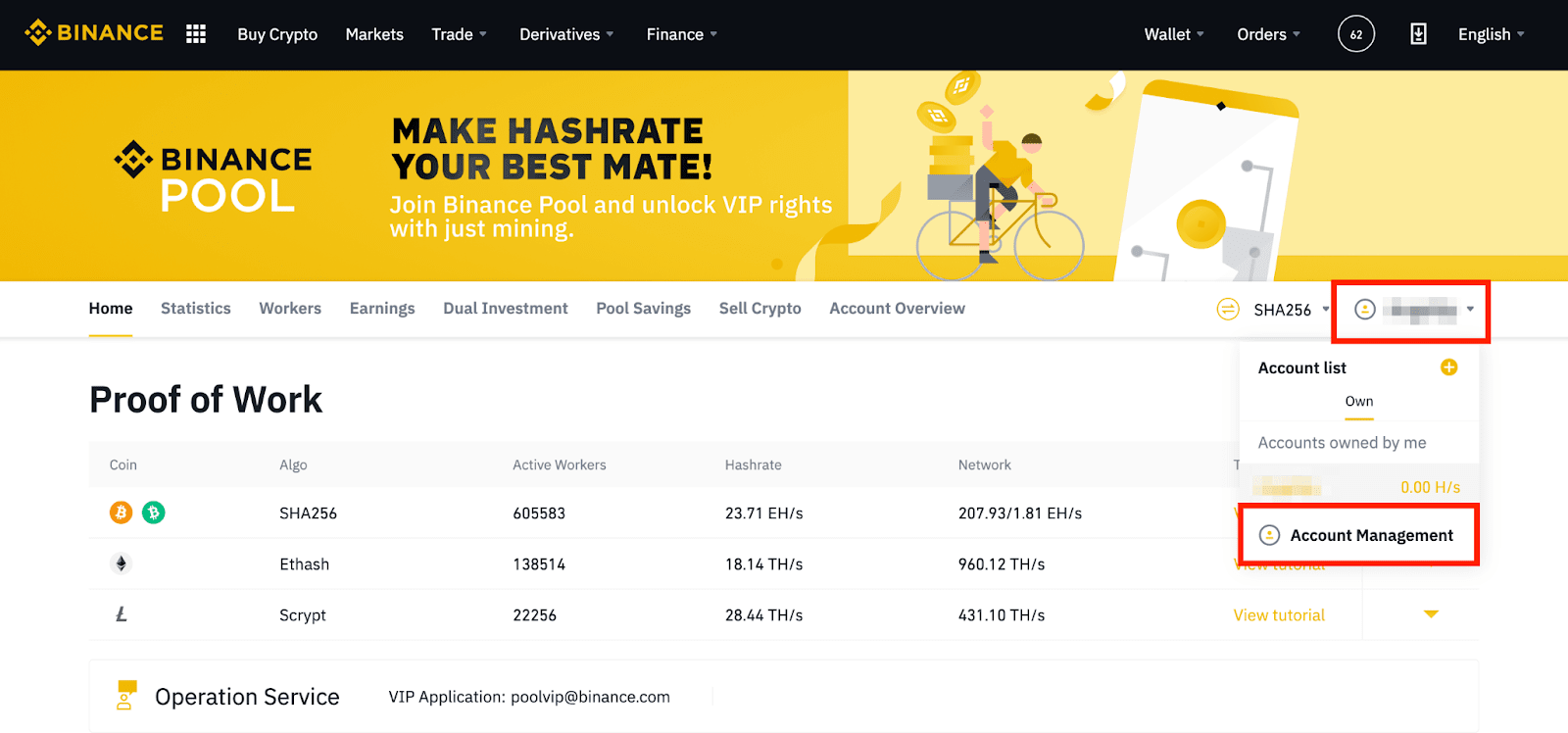Expand the Trade dropdown menu

pyautogui.click(x=459, y=34)
